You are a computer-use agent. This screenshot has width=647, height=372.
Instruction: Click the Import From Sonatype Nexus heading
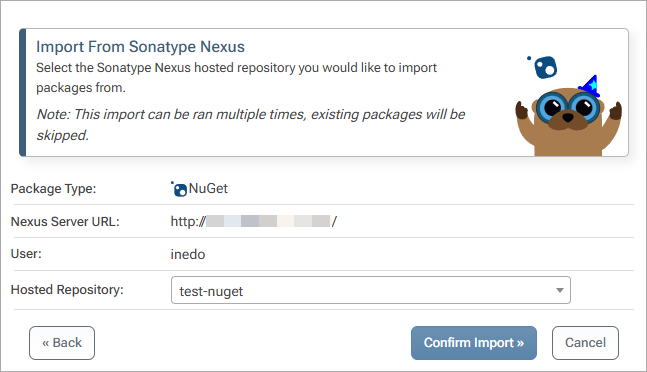tap(140, 47)
